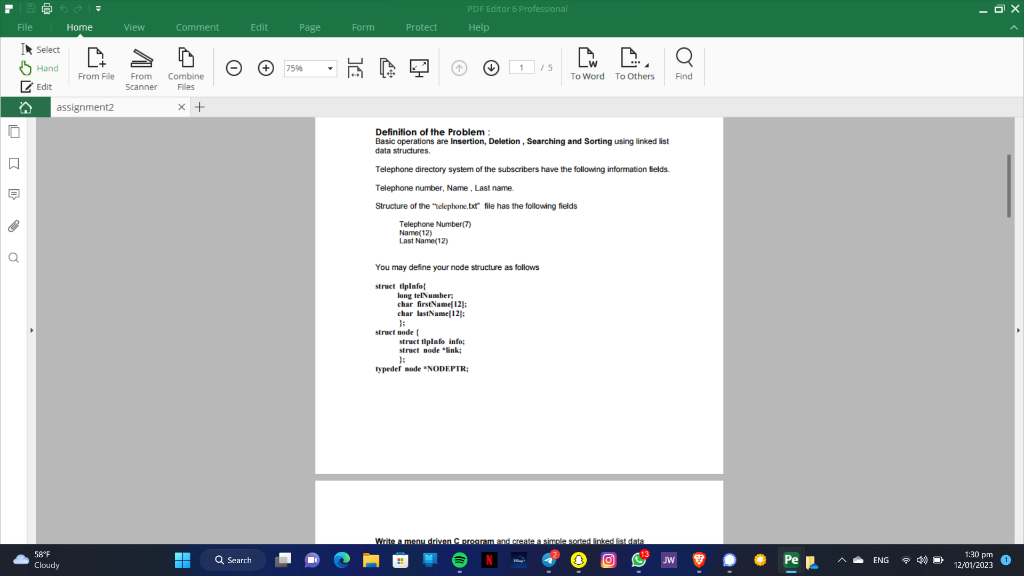Open the attachments panel
Image resolution: width=1024 pixels, height=576 pixels.
14,226
